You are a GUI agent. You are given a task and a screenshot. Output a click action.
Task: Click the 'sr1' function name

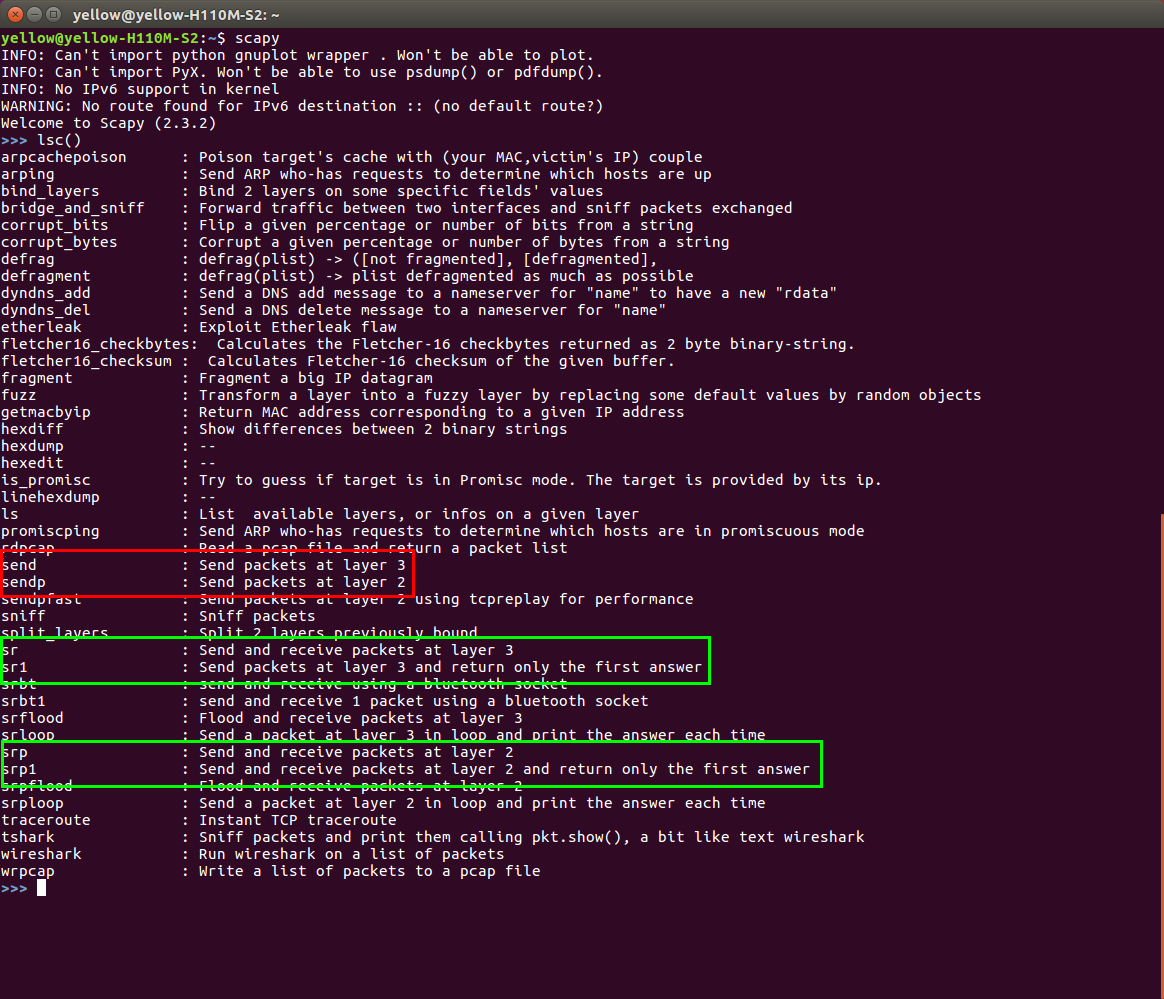coord(14,667)
